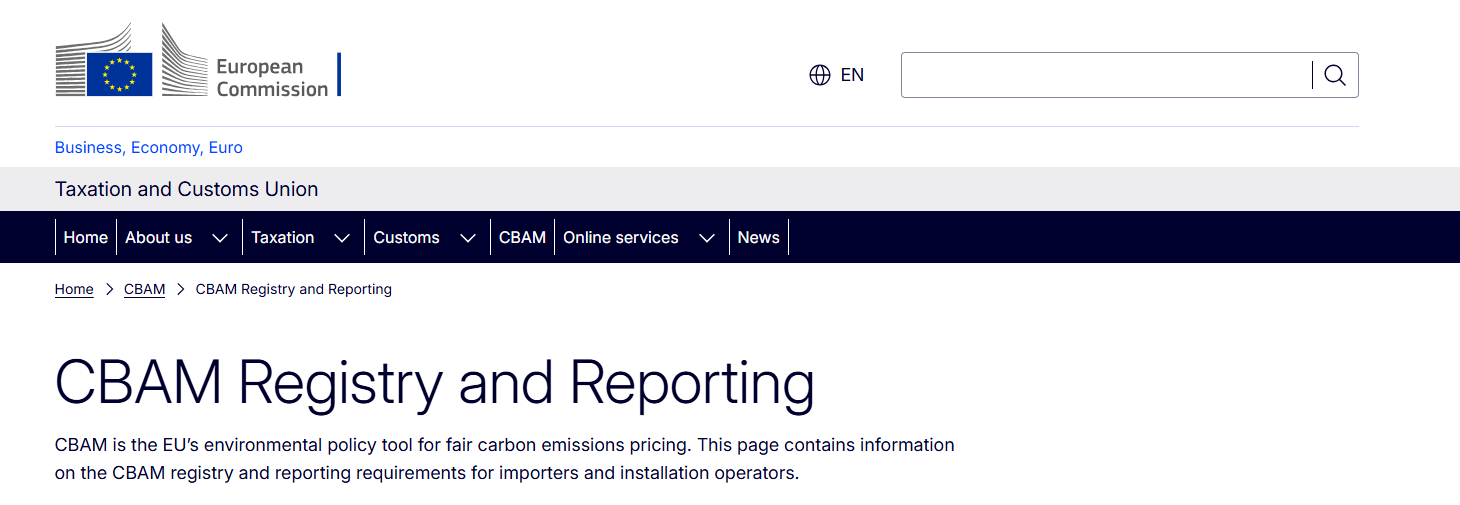Expand the Online services dropdown chevron

[x=707, y=238]
